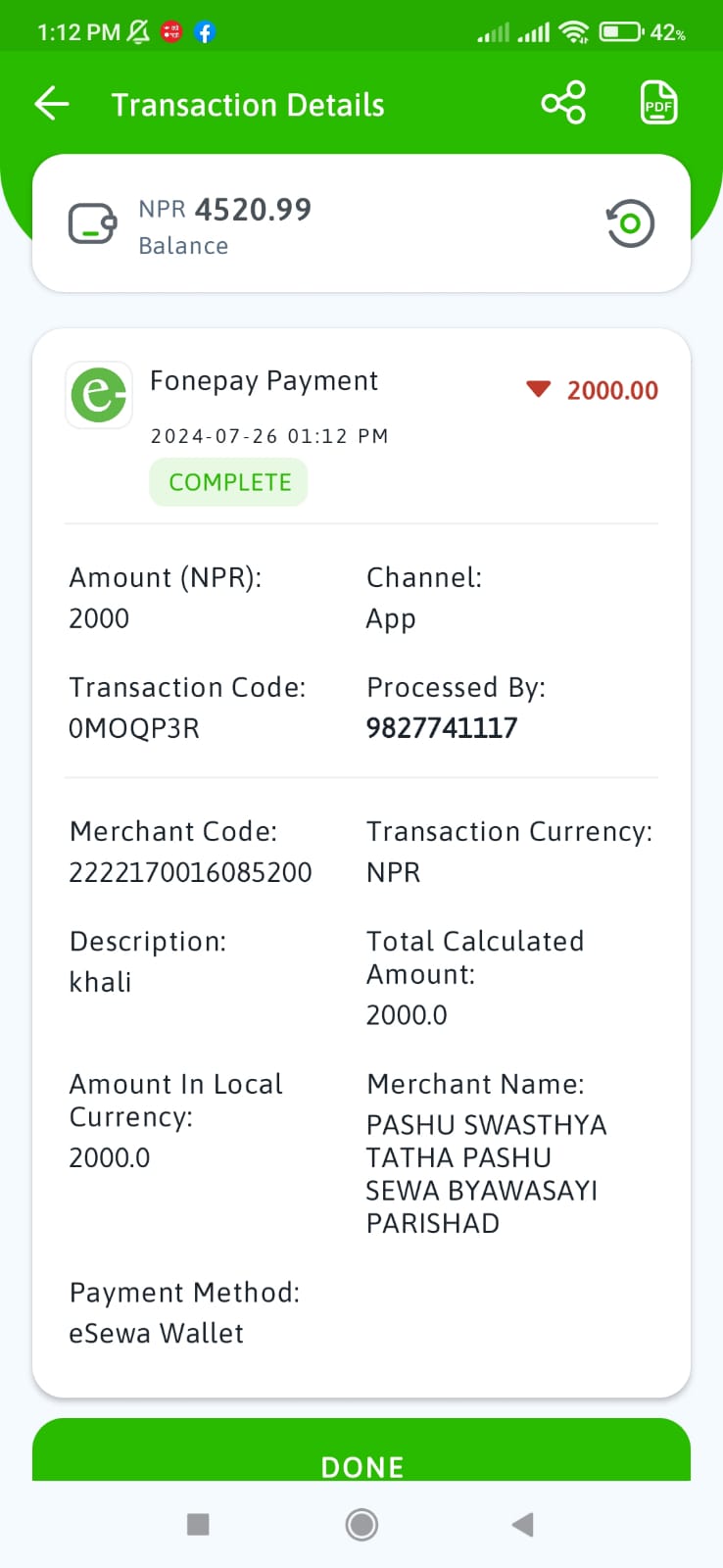Tap the Transaction Details title
The width and height of the screenshot is (723, 1568).
point(248,105)
